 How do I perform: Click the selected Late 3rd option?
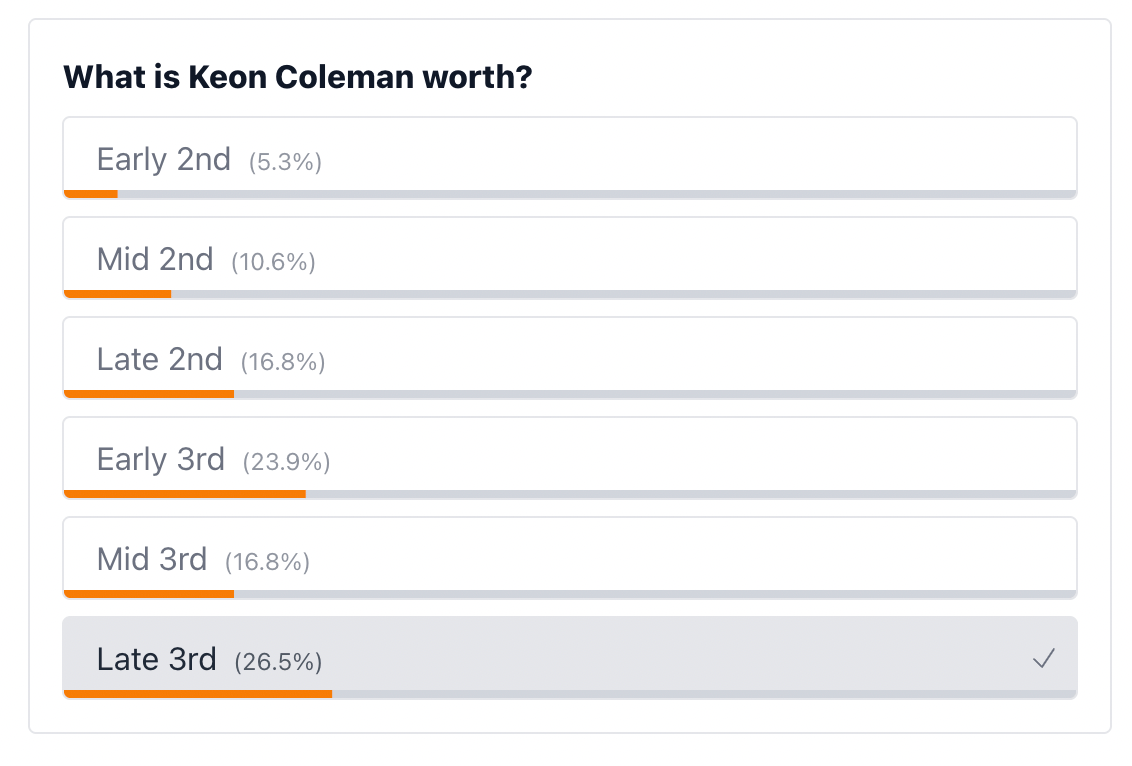click(x=570, y=658)
